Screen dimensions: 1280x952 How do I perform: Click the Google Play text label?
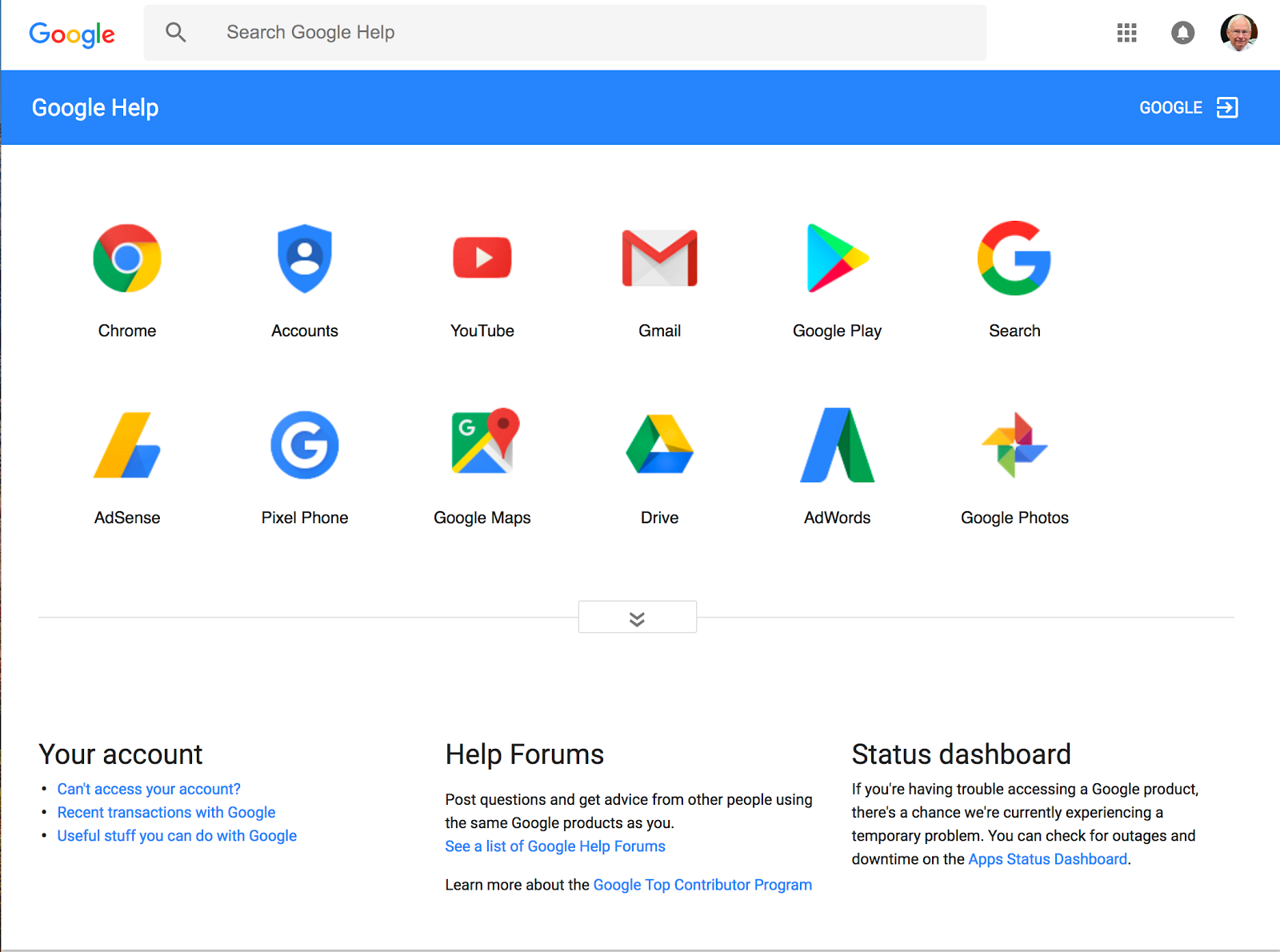tap(838, 331)
